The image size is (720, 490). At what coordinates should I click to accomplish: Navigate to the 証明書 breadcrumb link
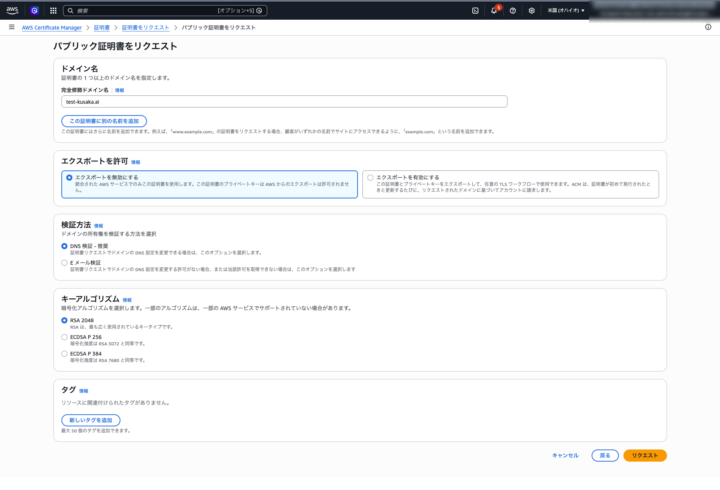[x=102, y=27]
